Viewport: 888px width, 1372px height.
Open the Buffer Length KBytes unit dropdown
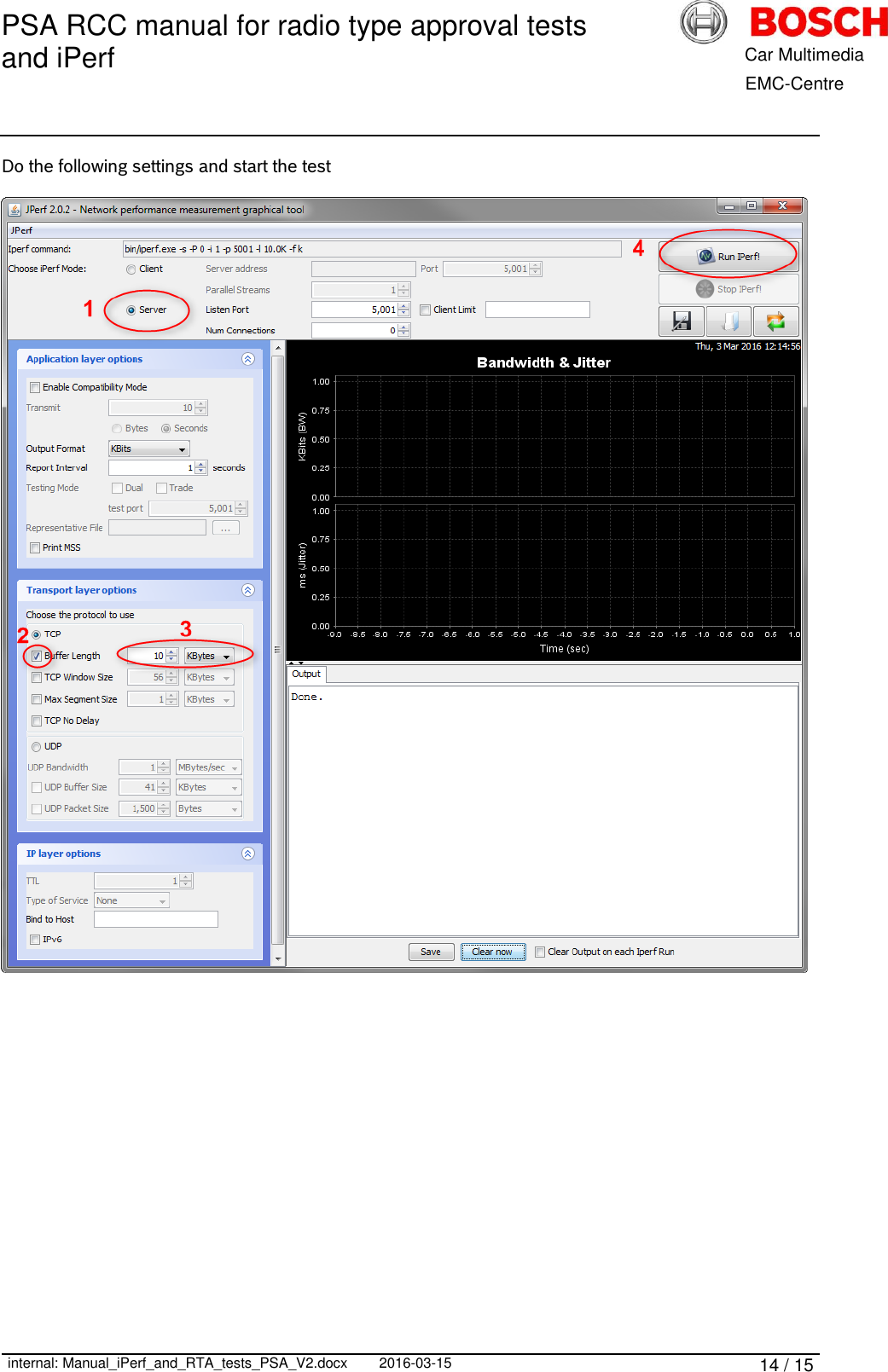(209, 656)
